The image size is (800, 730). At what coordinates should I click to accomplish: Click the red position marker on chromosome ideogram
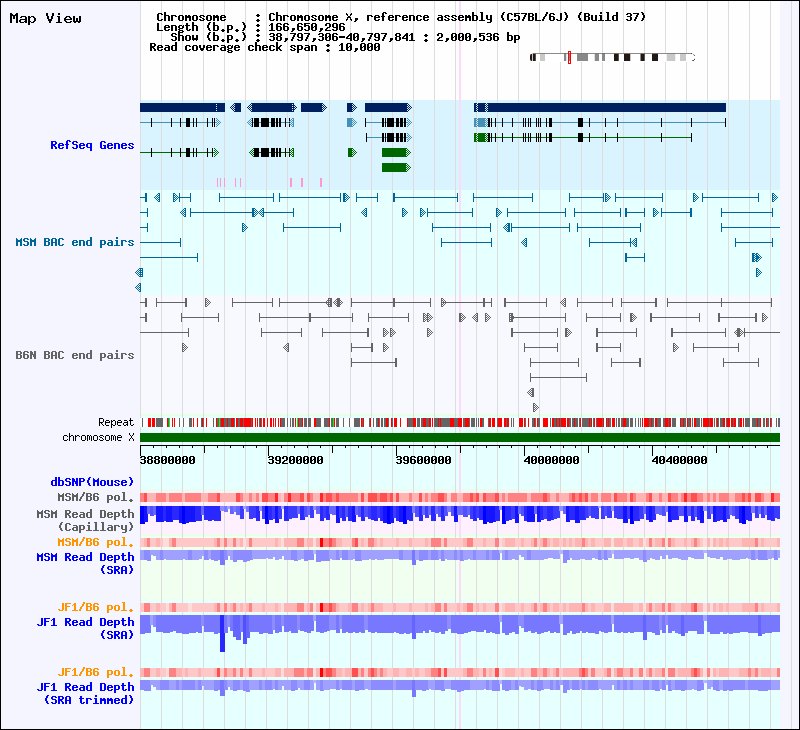[569, 57]
